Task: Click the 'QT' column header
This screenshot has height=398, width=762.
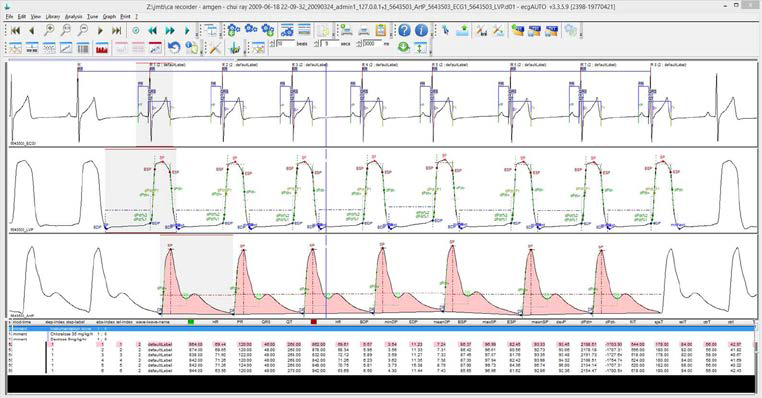Action: 290,322
